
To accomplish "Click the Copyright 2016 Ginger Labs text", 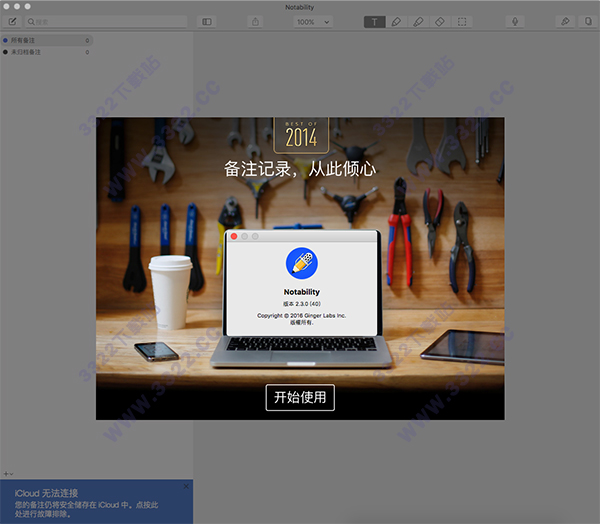I will [x=302, y=318].
